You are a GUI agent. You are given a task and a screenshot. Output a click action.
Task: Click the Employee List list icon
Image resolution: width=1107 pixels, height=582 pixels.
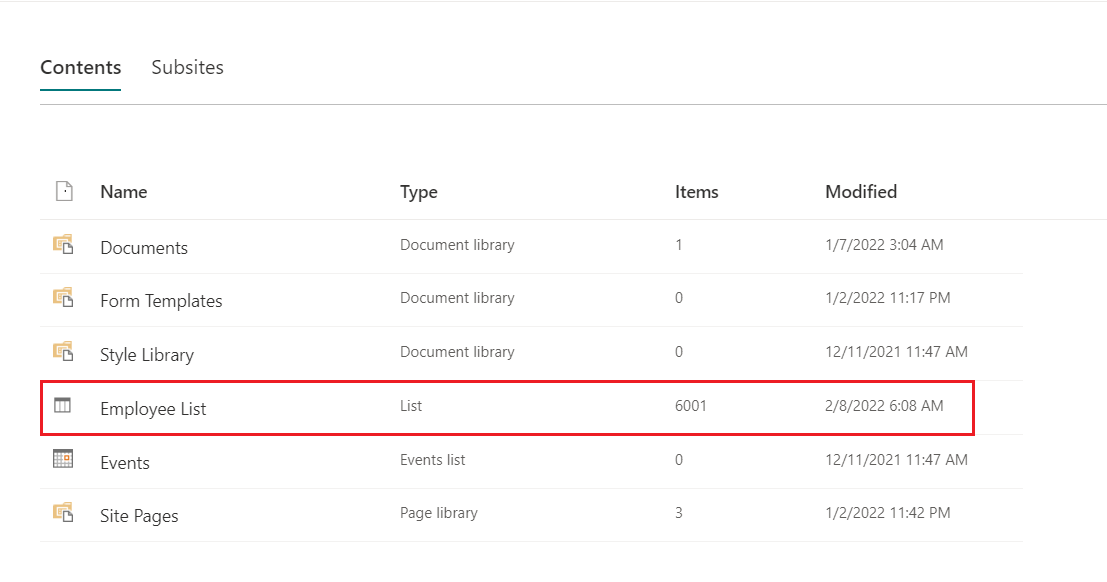click(63, 406)
